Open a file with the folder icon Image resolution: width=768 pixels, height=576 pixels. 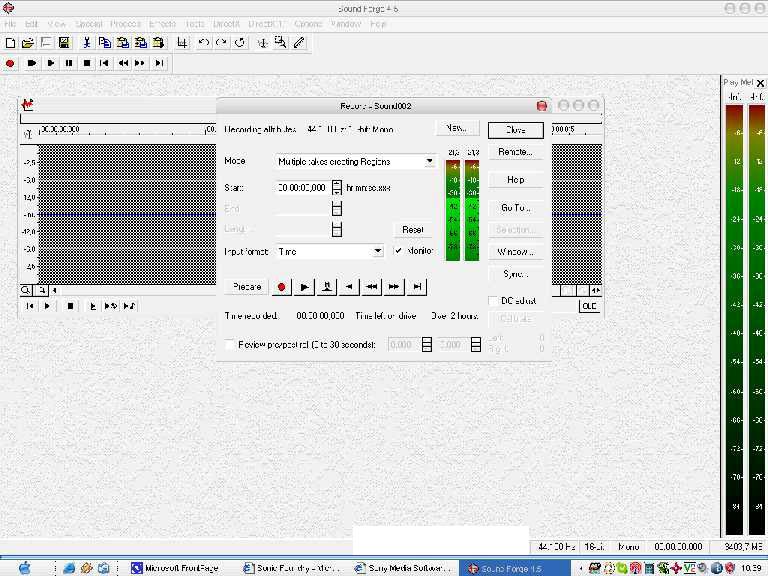pos(28,43)
